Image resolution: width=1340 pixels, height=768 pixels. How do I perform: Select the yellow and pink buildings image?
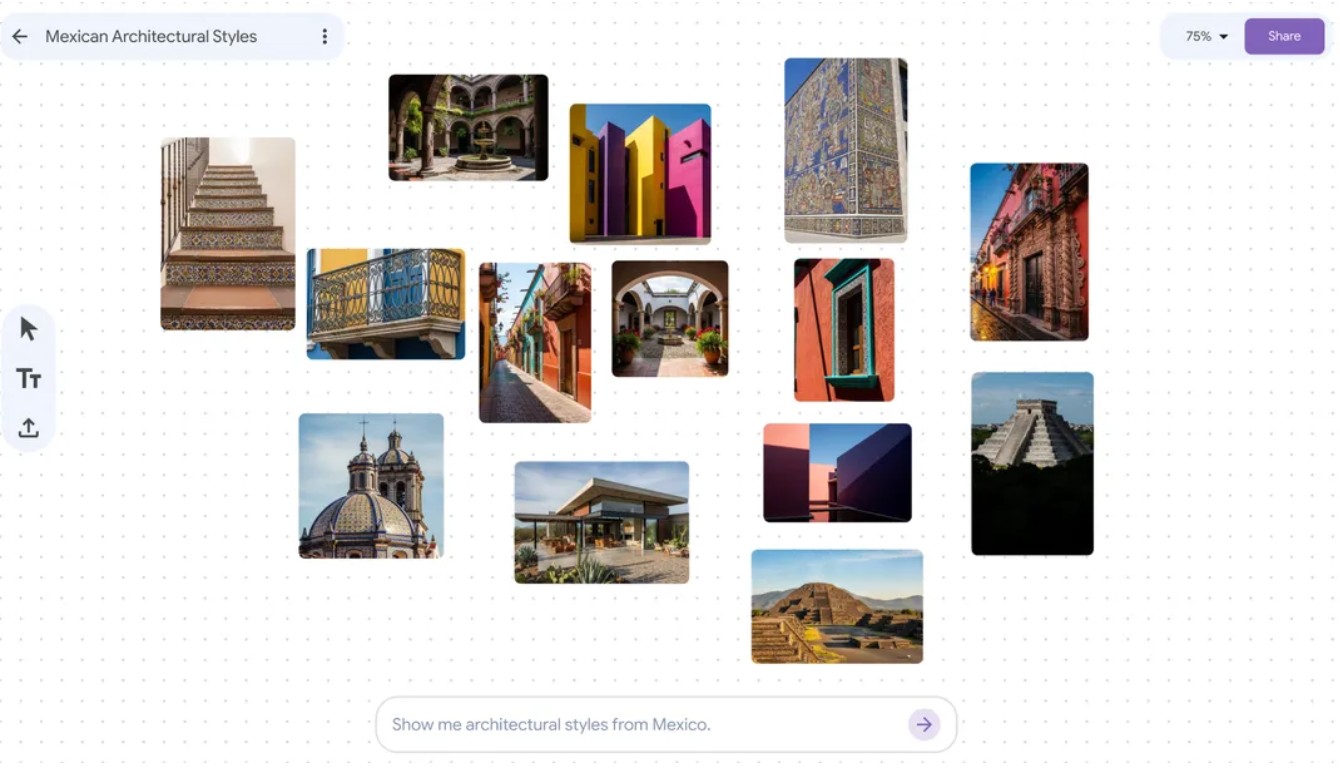(640, 174)
